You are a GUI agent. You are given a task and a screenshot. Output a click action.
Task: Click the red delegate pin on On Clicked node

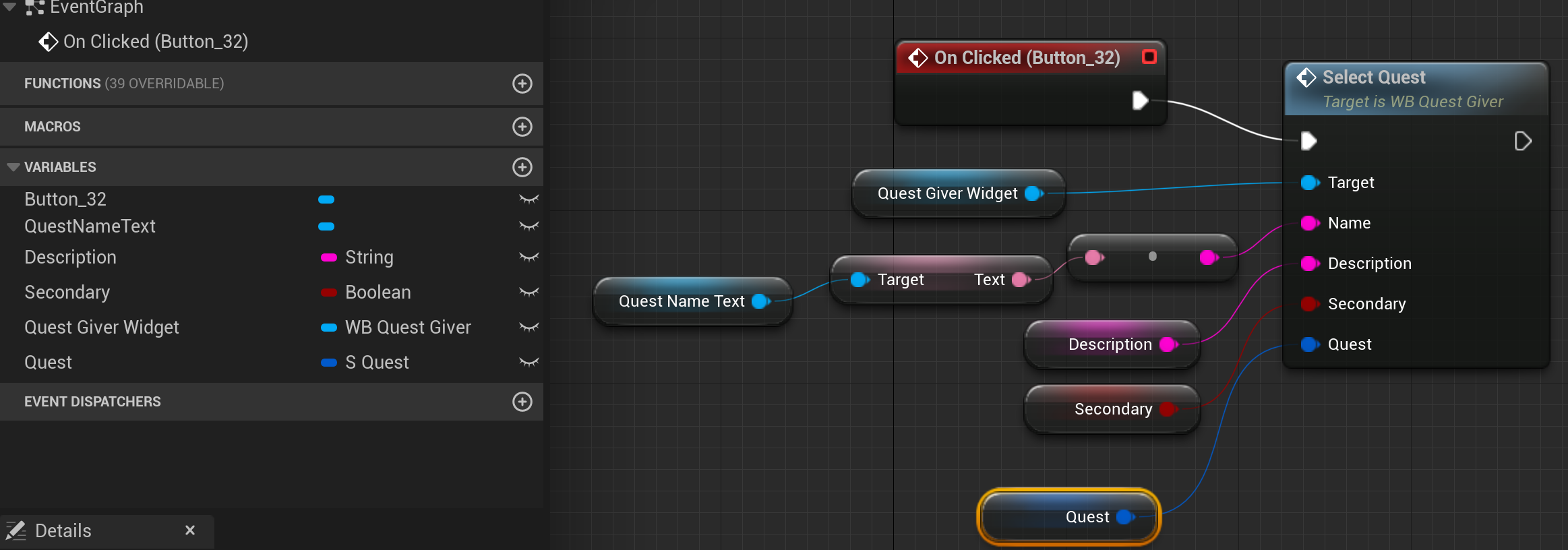point(1149,57)
